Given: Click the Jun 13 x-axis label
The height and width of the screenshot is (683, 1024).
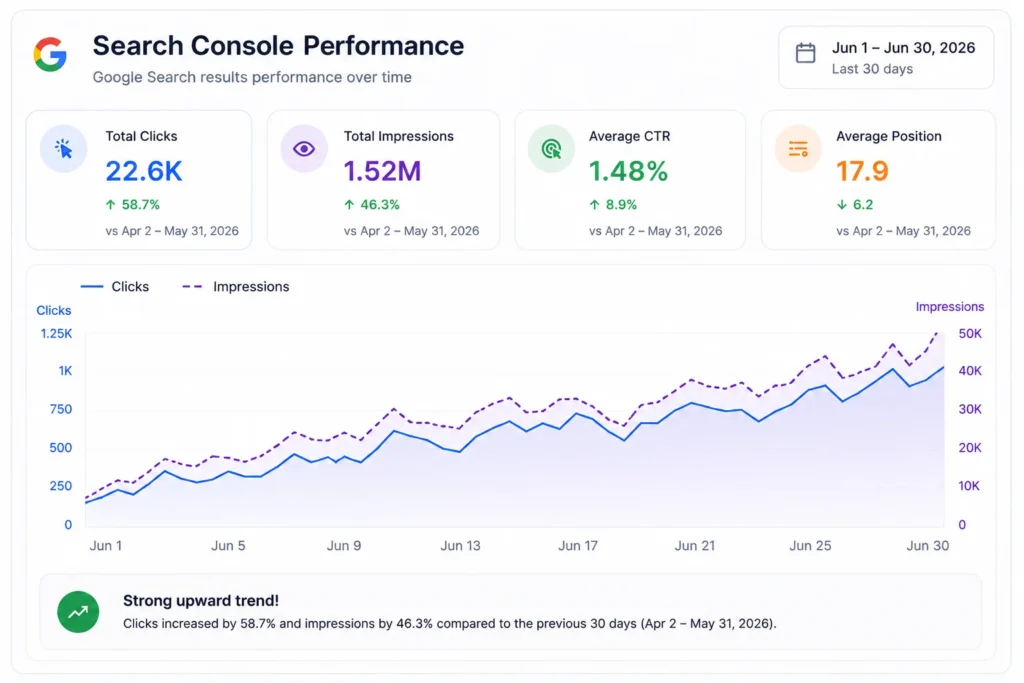Looking at the screenshot, I should pyautogui.click(x=460, y=545).
